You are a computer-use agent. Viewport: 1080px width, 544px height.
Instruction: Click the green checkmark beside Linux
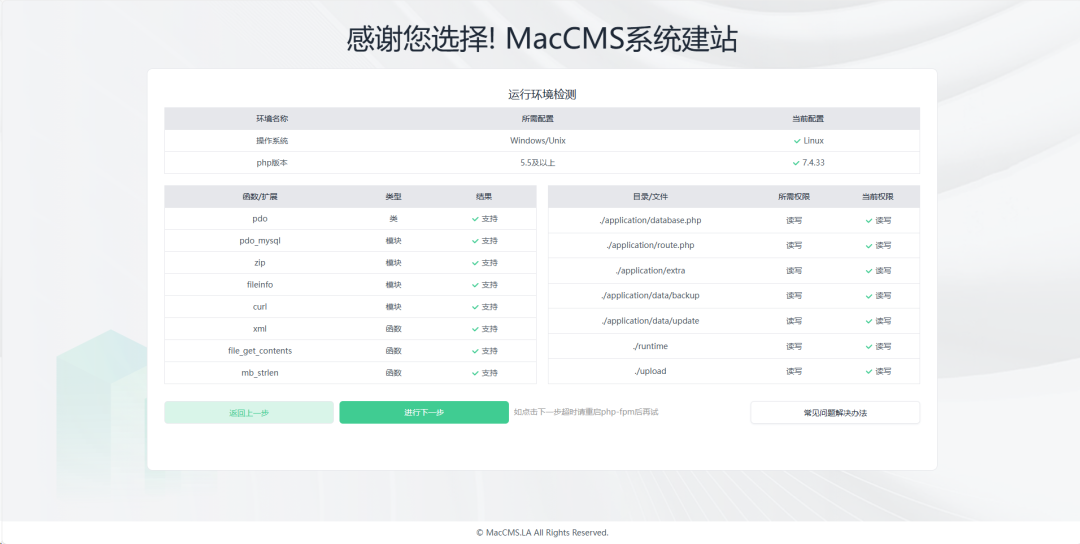tap(797, 141)
